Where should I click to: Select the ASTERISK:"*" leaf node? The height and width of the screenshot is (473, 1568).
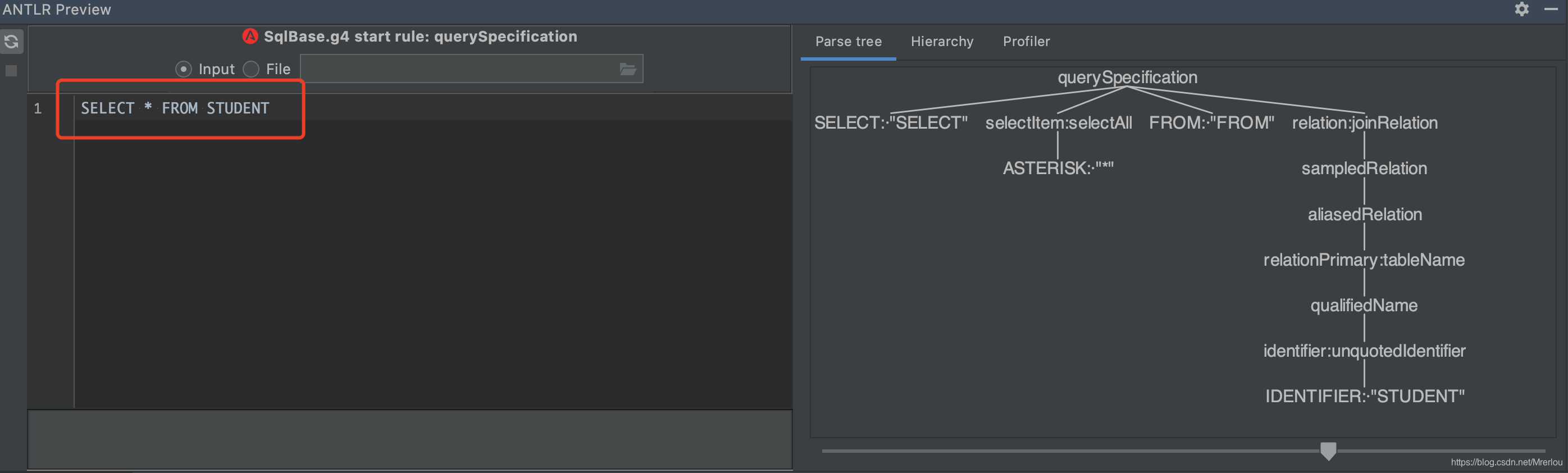pos(1058,168)
